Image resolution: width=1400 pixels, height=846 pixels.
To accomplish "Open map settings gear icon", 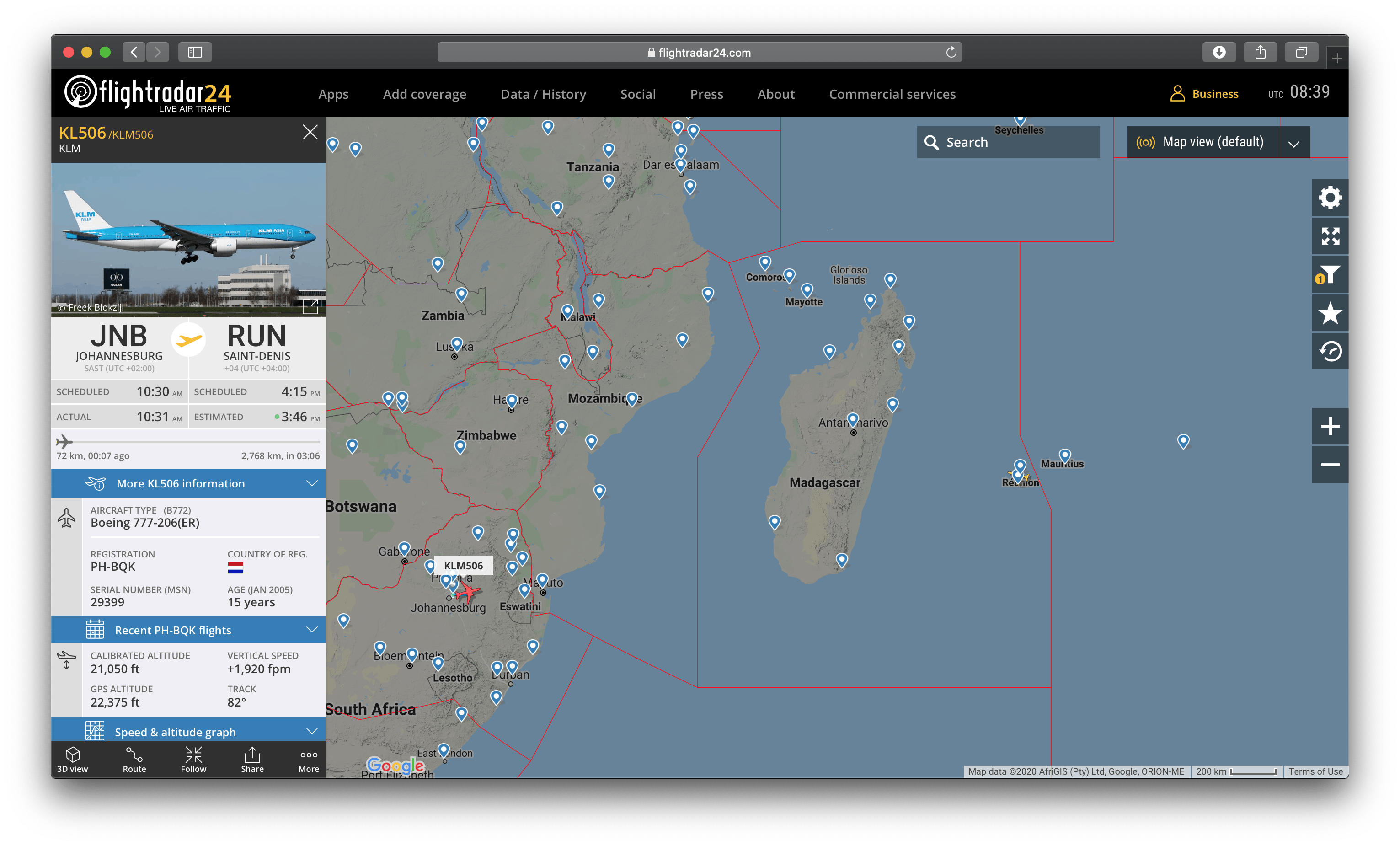I will 1330,198.
